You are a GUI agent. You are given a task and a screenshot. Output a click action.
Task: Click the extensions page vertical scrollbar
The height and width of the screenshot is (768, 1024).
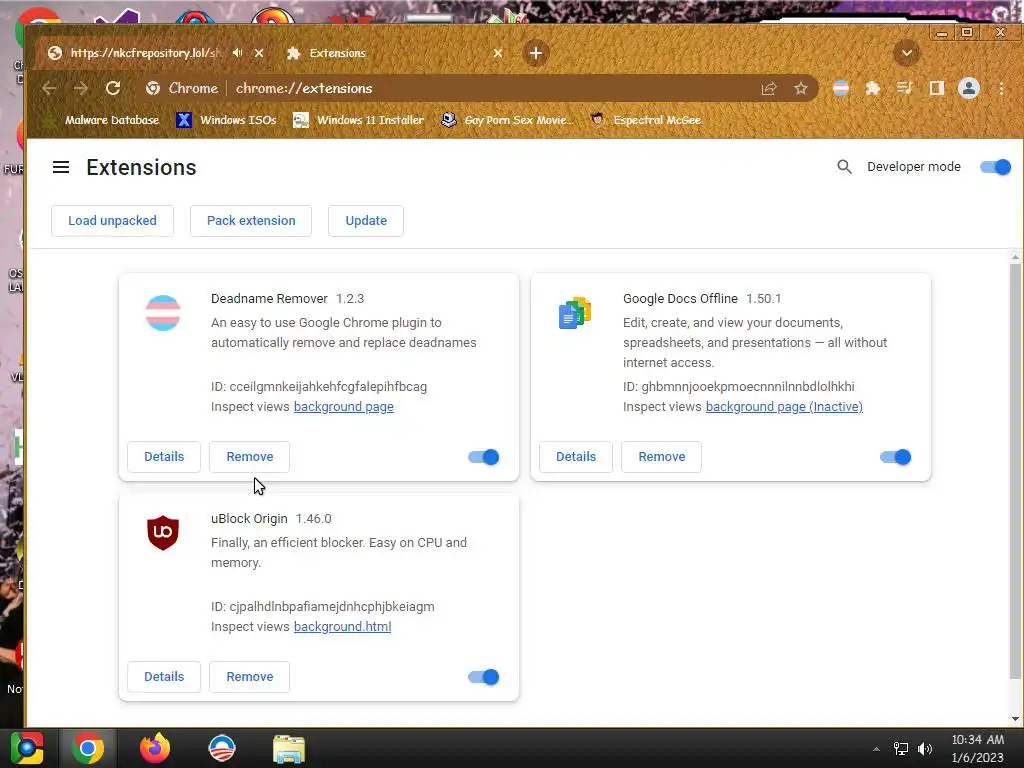(1014, 470)
